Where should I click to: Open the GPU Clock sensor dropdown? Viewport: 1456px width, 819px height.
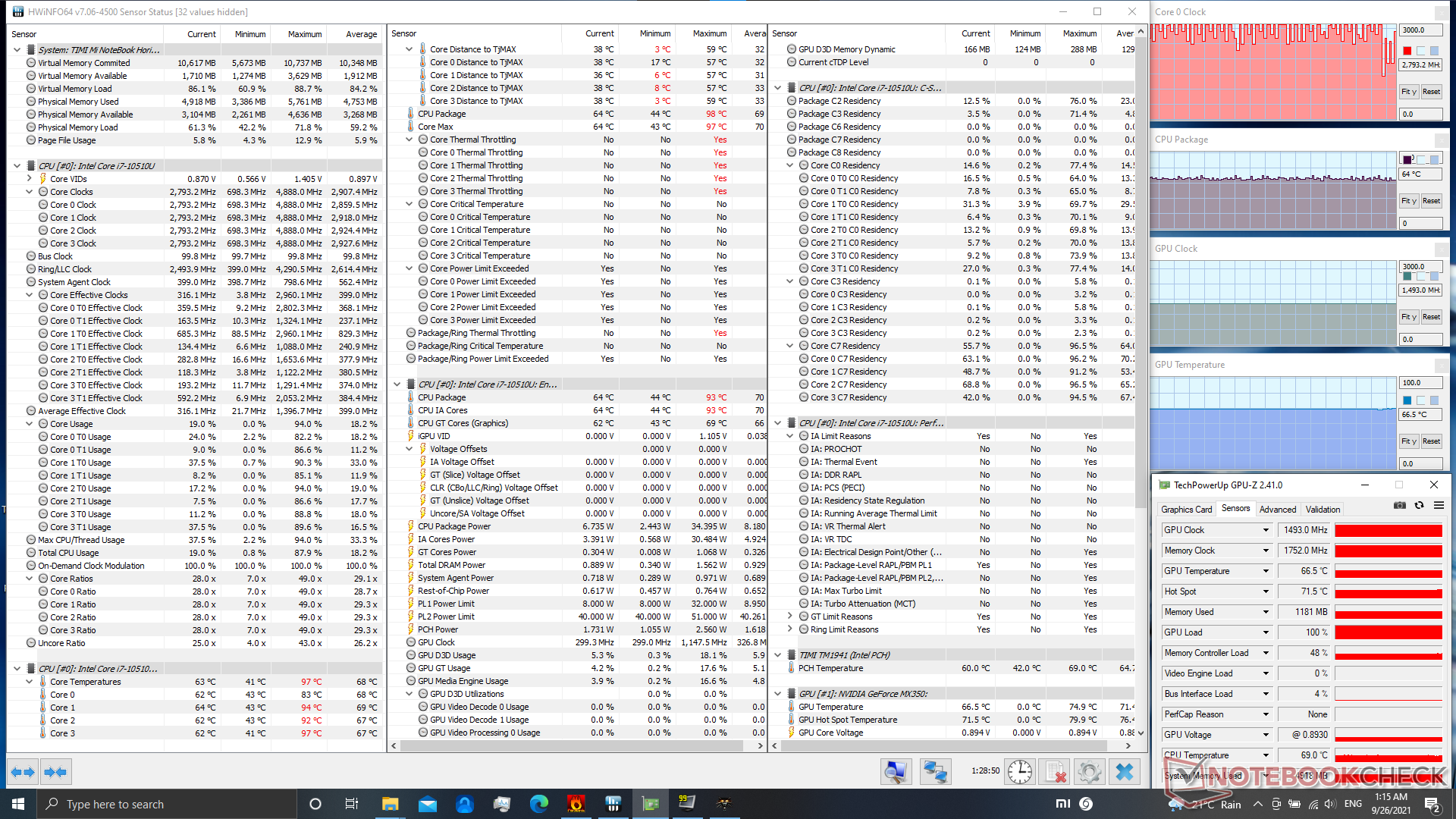[x=1266, y=530]
